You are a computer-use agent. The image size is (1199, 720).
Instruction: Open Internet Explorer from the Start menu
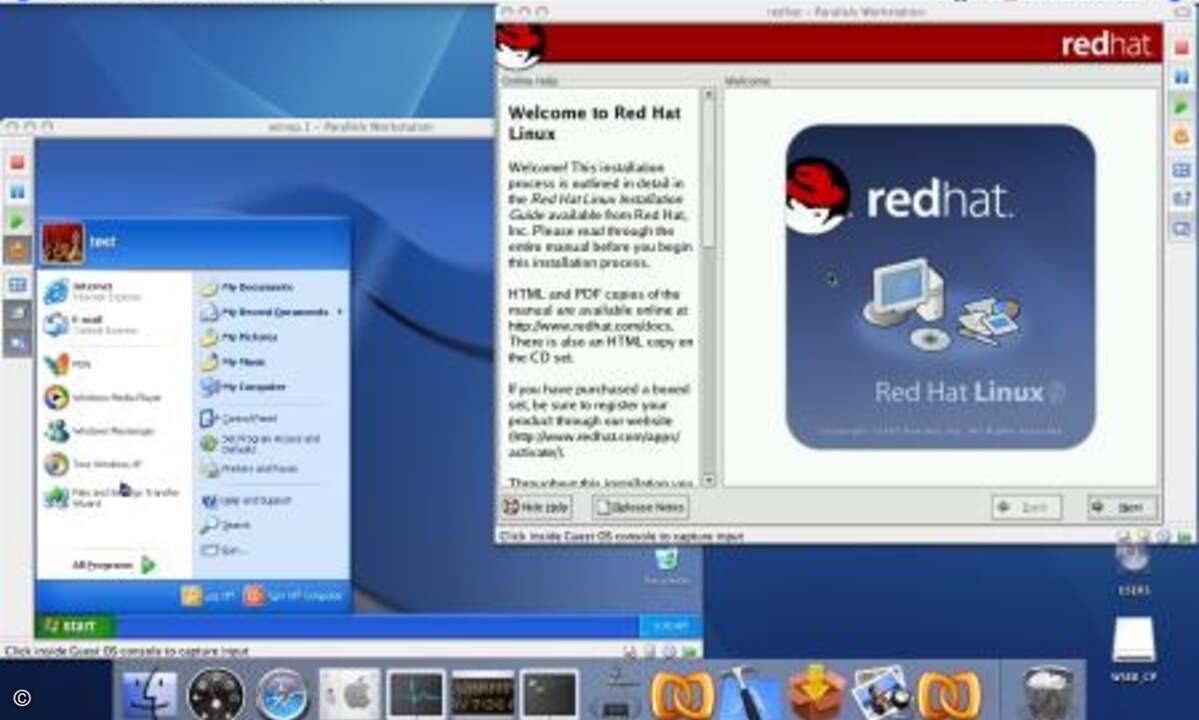click(90, 291)
